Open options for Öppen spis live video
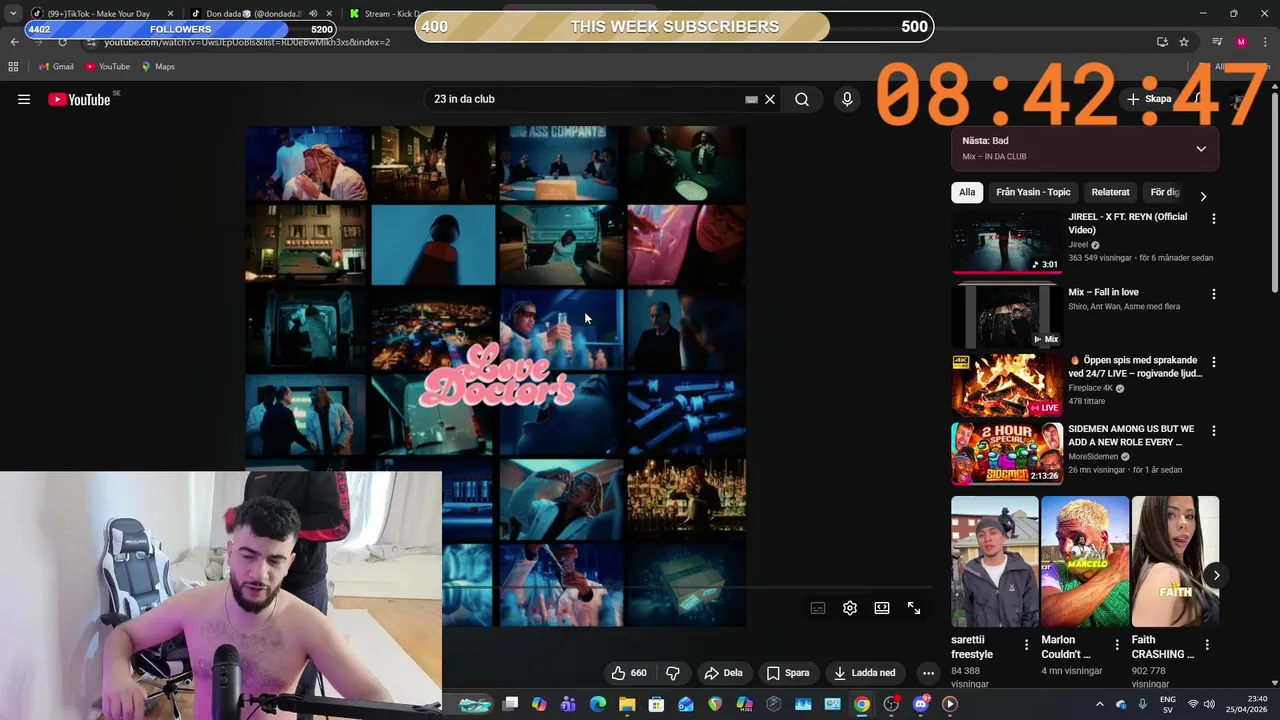 (1214, 362)
